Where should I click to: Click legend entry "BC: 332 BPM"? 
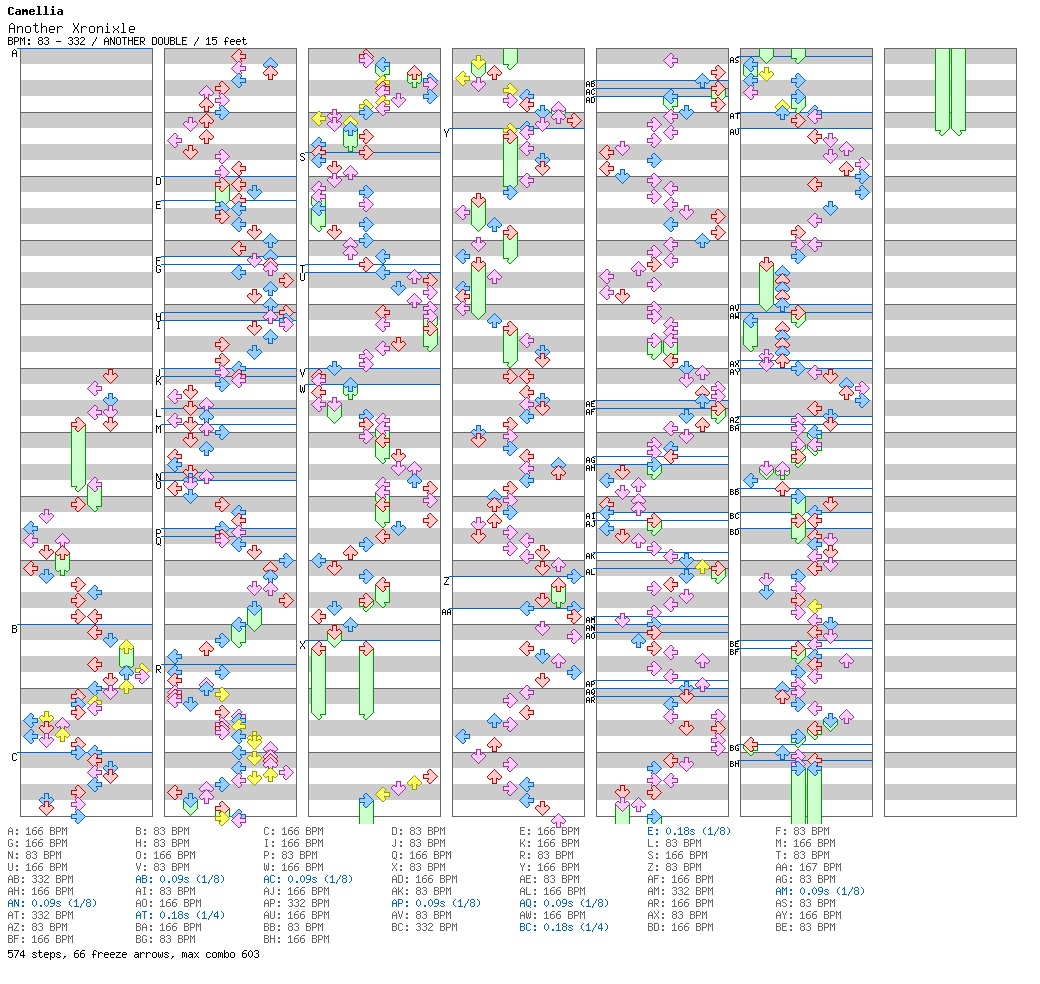(x=424, y=927)
